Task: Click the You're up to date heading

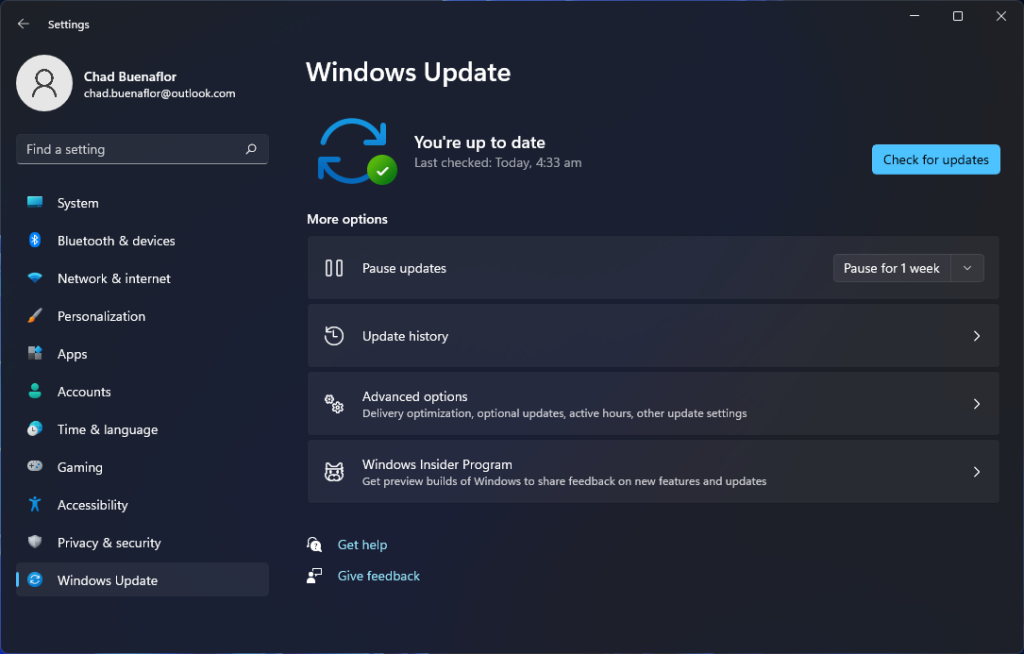Action: (x=479, y=142)
